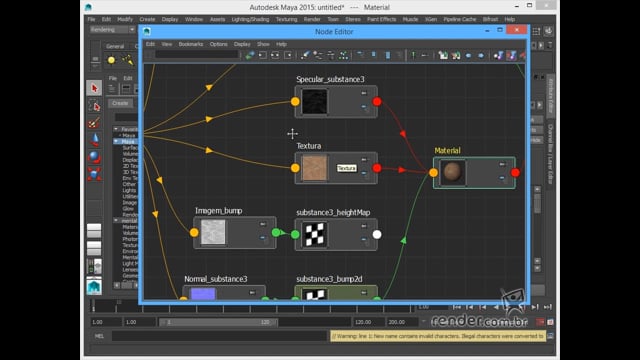640x360 pixels.
Task: Open Node Editor Display menu
Action: [242, 44]
